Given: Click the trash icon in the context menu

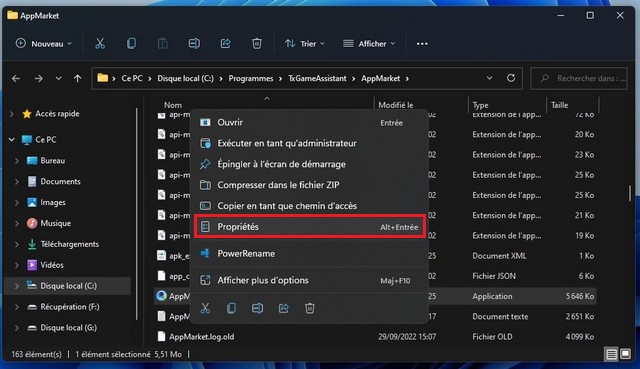Looking at the screenshot, I should coord(310,308).
